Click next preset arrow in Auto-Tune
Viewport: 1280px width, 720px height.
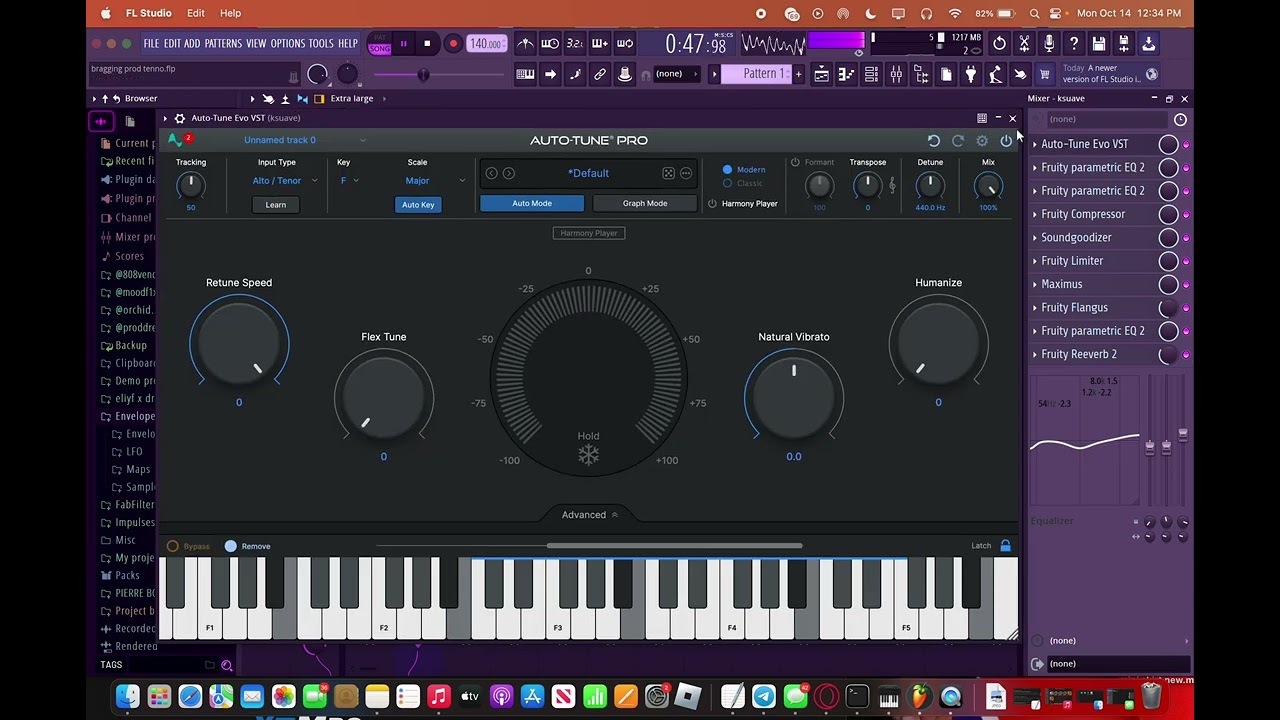[x=509, y=173]
